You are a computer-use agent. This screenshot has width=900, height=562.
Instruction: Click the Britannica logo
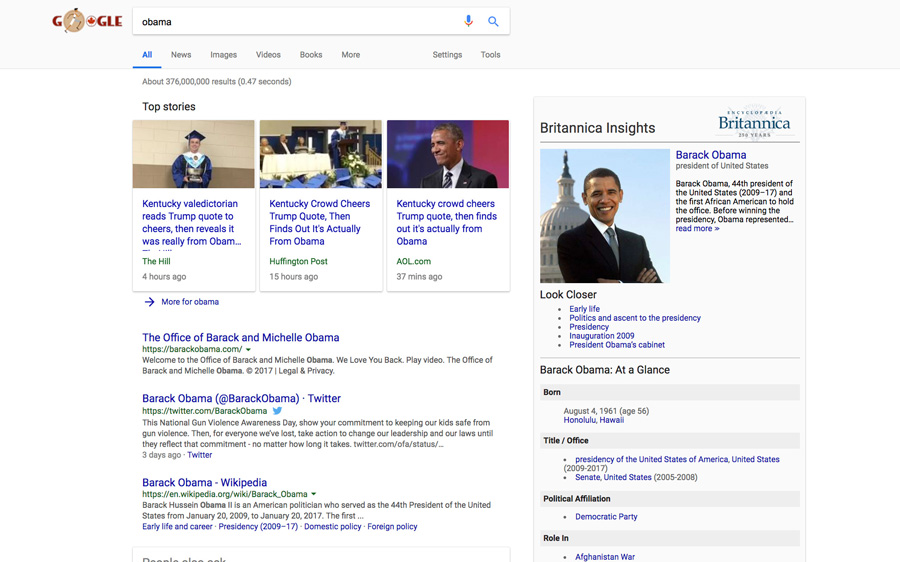tap(754, 123)
